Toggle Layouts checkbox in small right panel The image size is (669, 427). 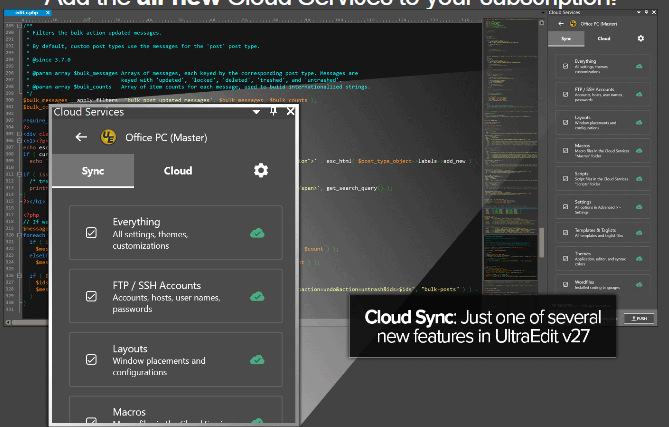point(565,122)
